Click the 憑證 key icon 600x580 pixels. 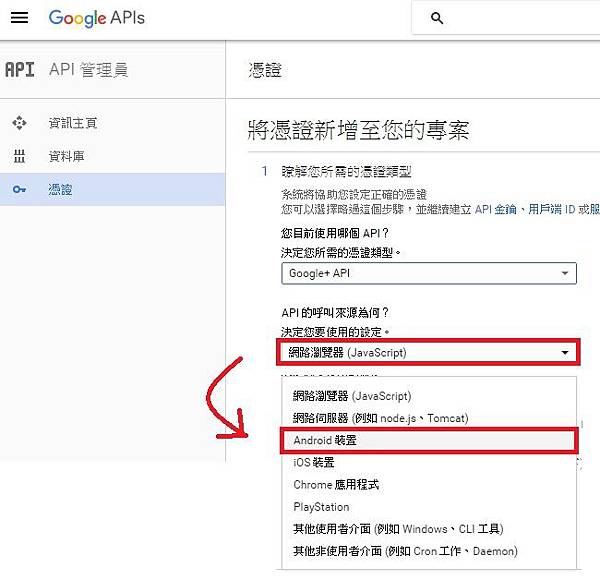(x=19, y=189)
